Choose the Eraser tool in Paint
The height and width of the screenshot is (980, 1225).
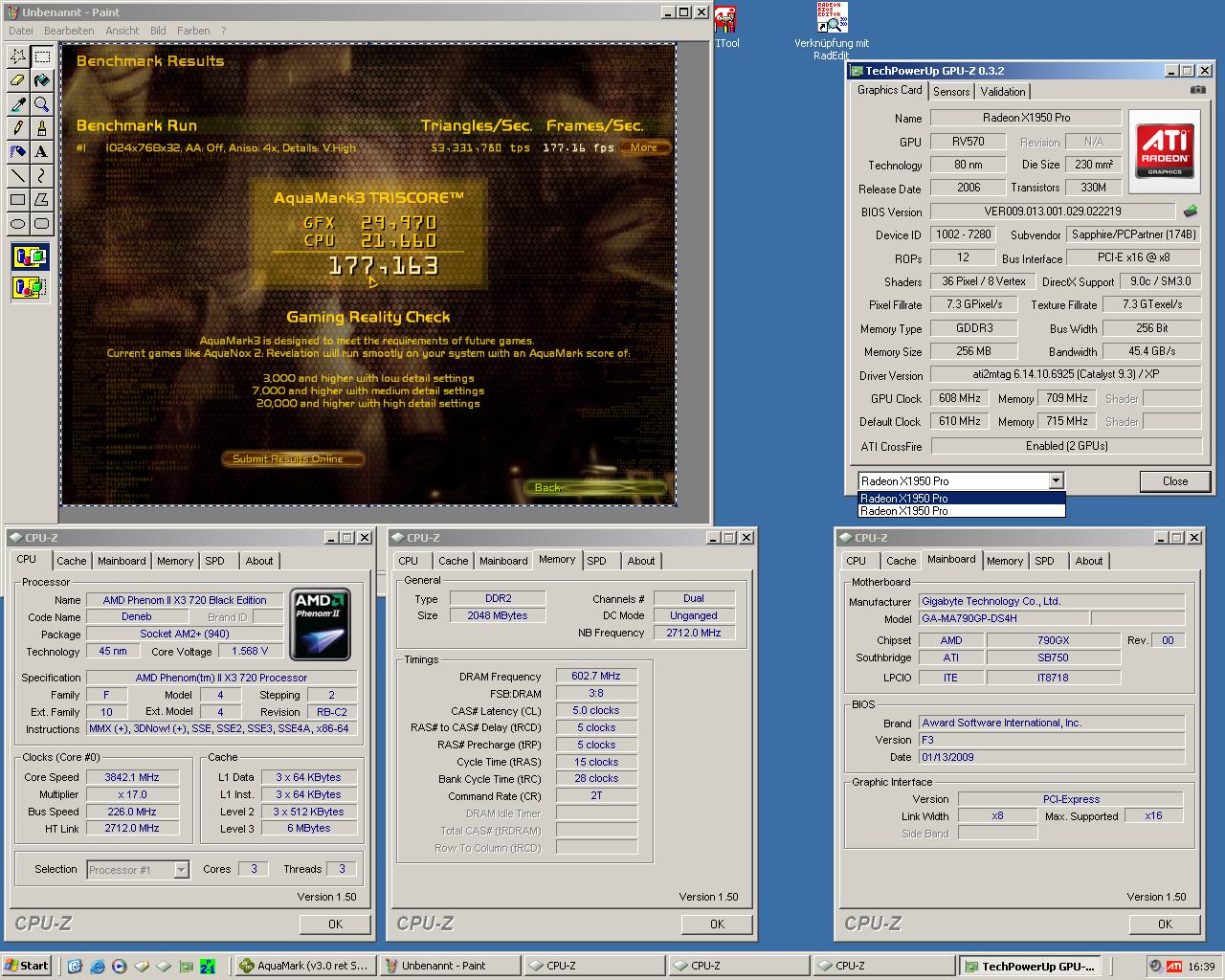point(18,80)
